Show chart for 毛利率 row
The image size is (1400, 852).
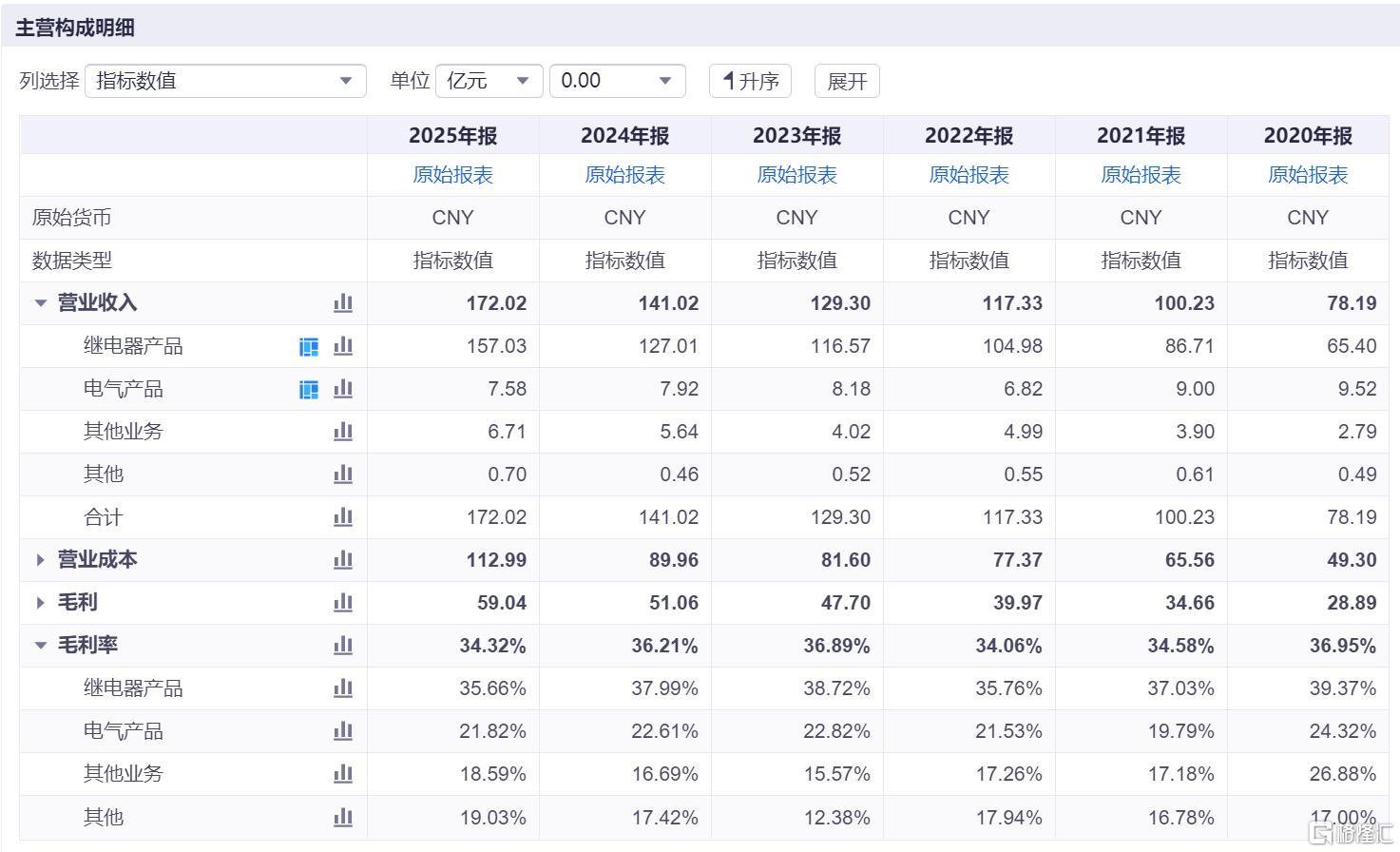point(343,646)
